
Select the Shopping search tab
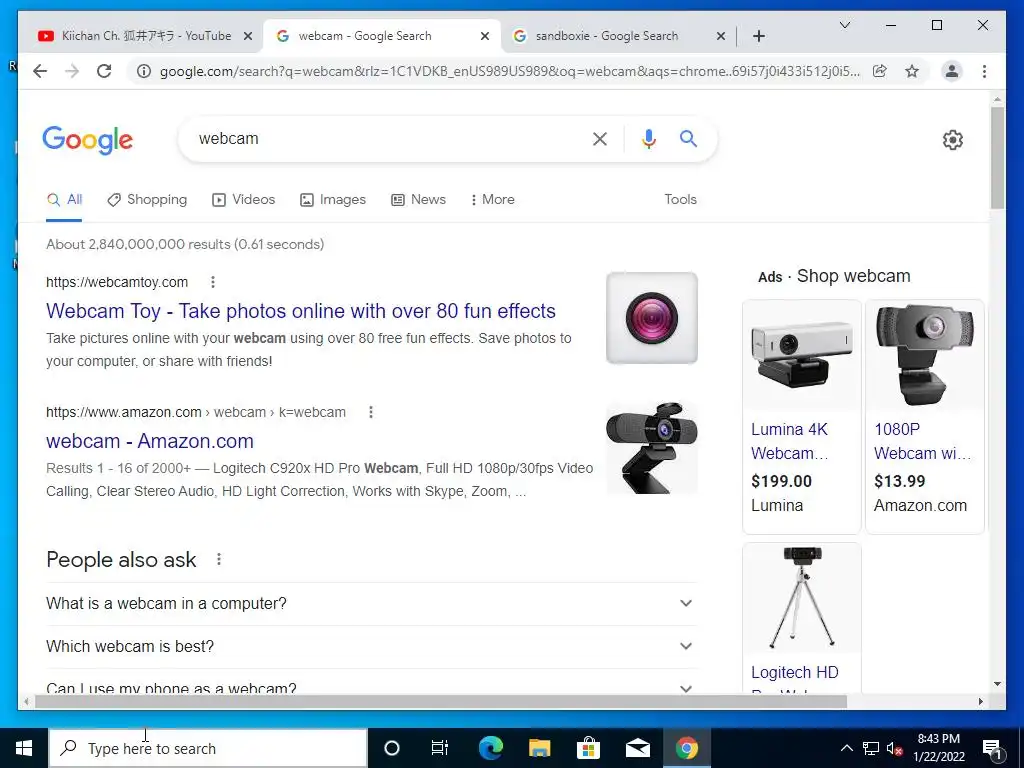point(148,200)
